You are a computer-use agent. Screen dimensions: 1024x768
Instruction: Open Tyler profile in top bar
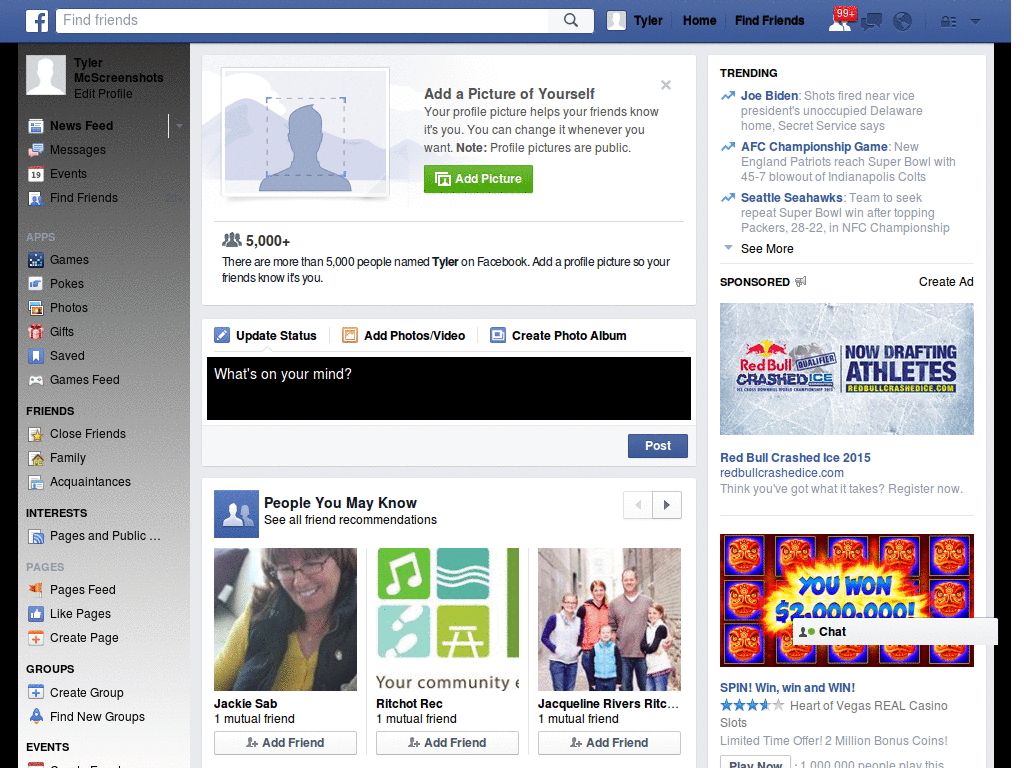[x=635, y=21]
